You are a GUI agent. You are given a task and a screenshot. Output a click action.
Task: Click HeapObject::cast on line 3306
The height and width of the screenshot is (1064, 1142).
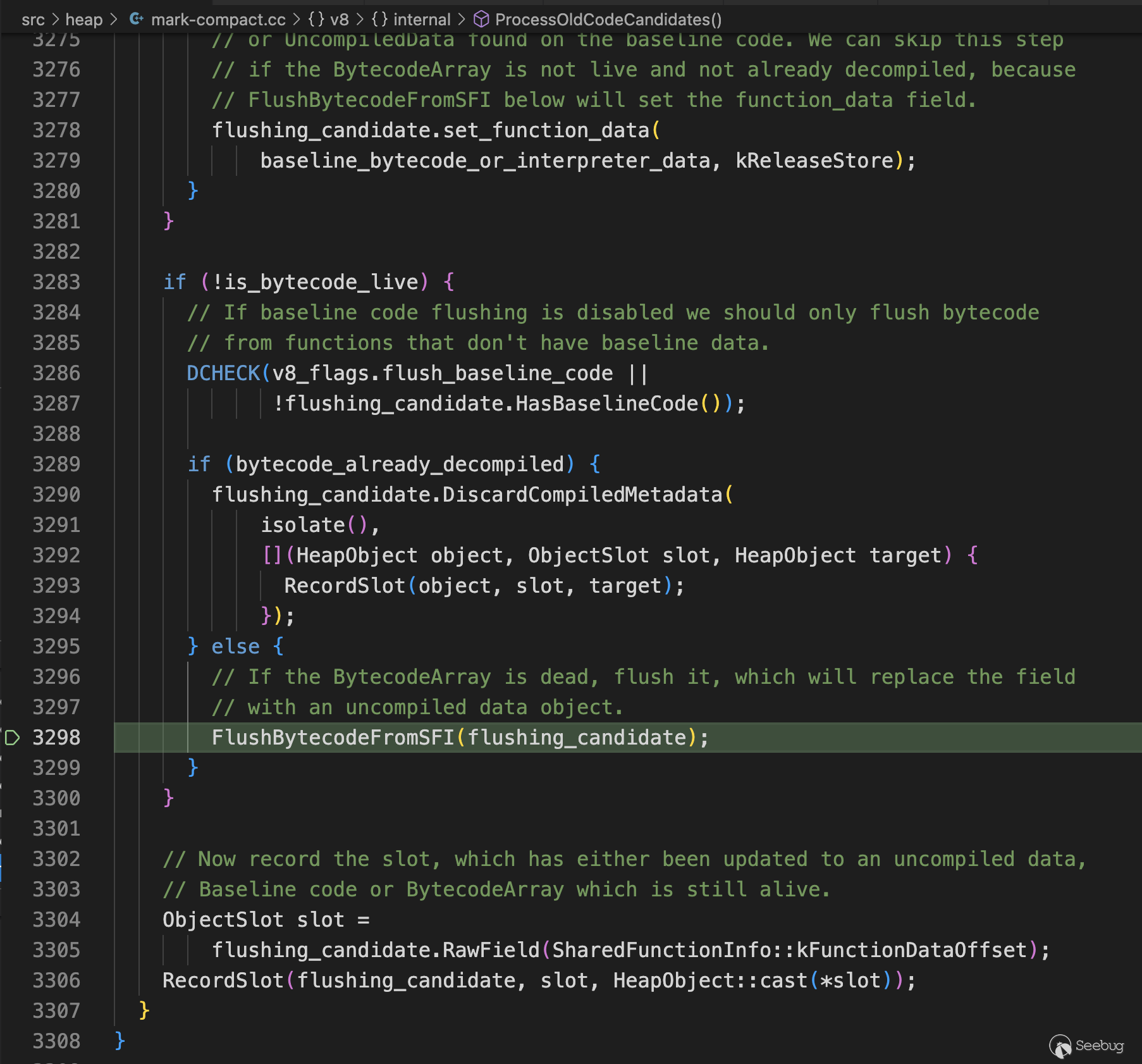710,980
